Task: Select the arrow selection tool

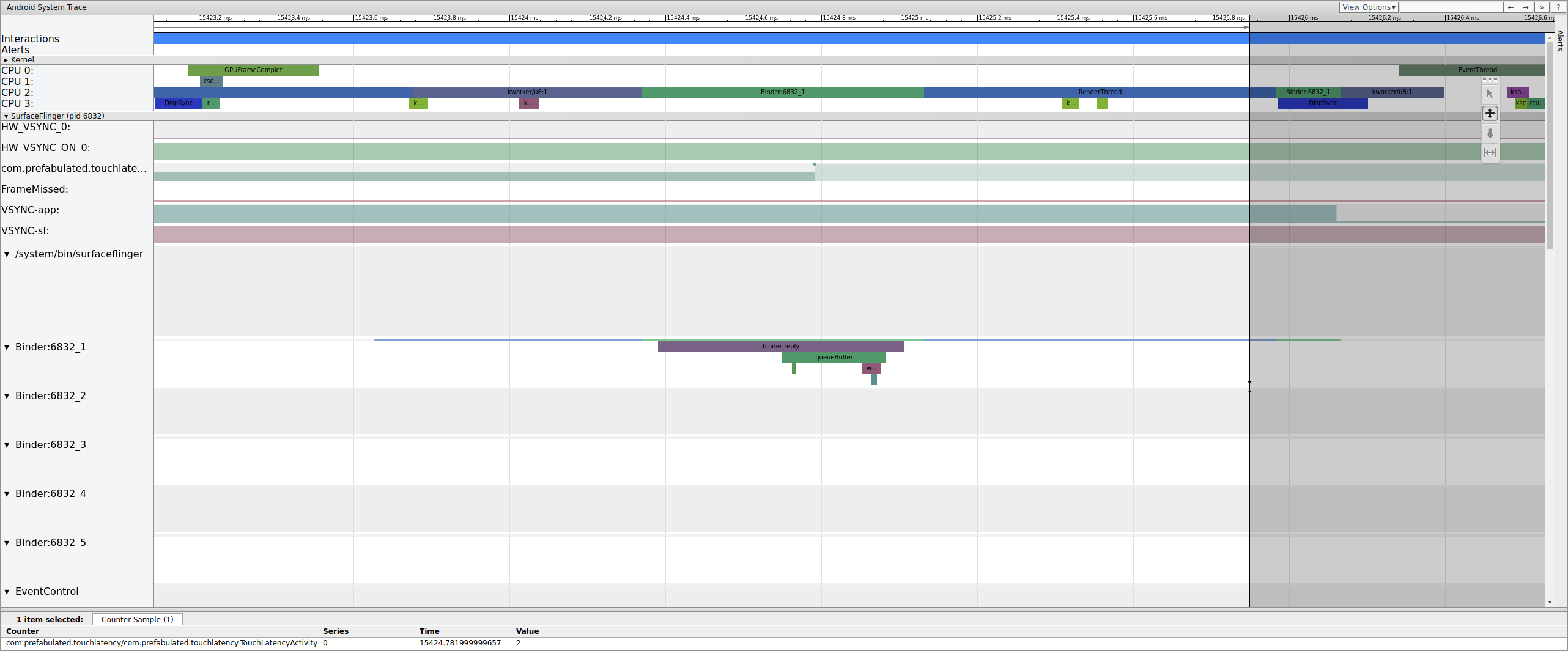Action: tap(1490, 95)
